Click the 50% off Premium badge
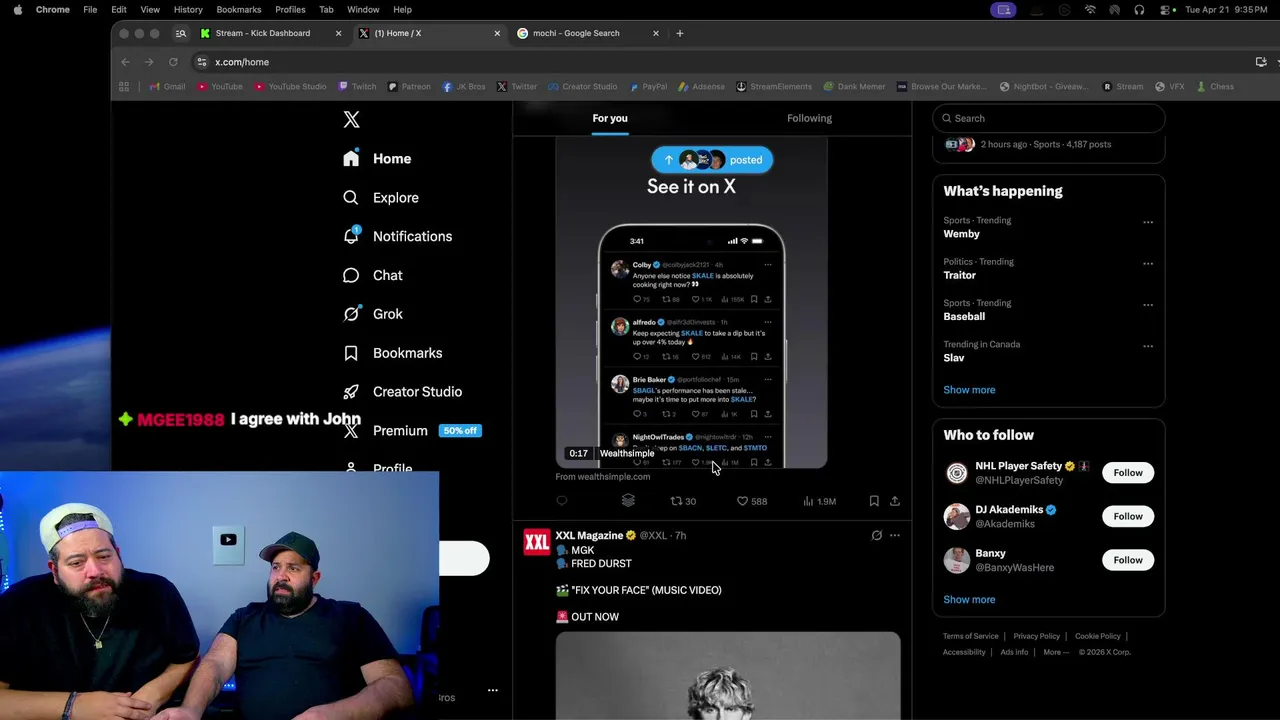1280x720 pixels. pos(460,431)
